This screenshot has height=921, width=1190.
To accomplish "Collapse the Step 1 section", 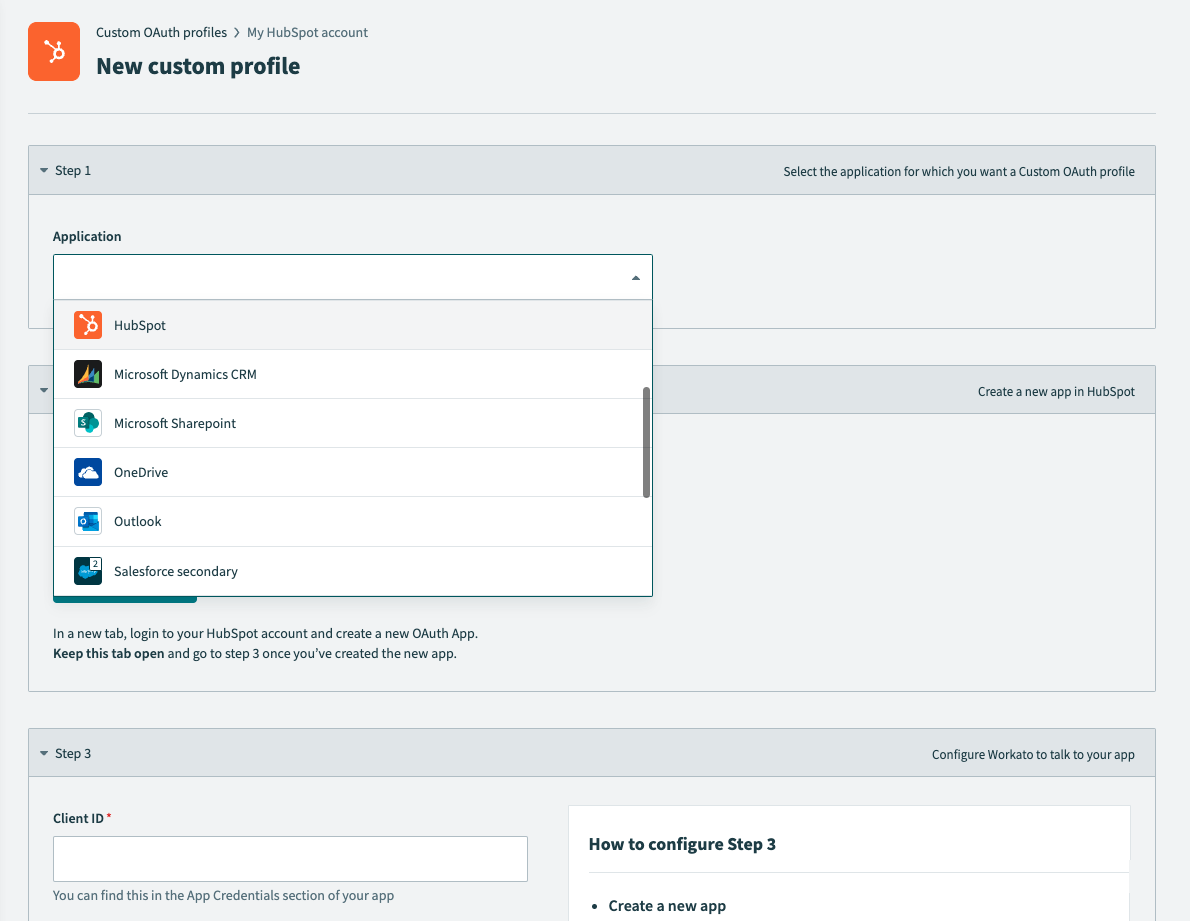I will [x=42, y=170].
